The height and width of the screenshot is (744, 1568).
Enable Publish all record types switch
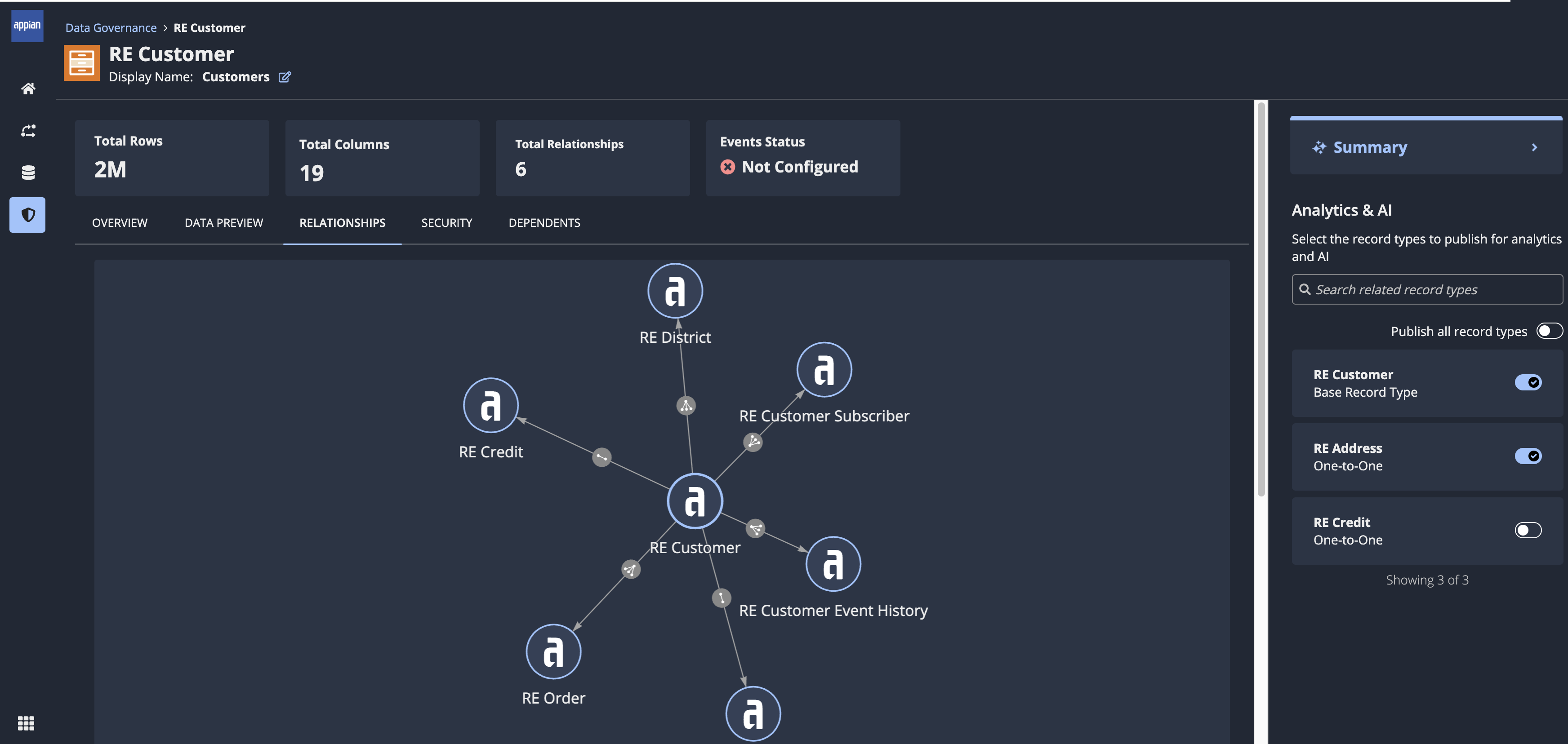click(x=1549, y=331)
